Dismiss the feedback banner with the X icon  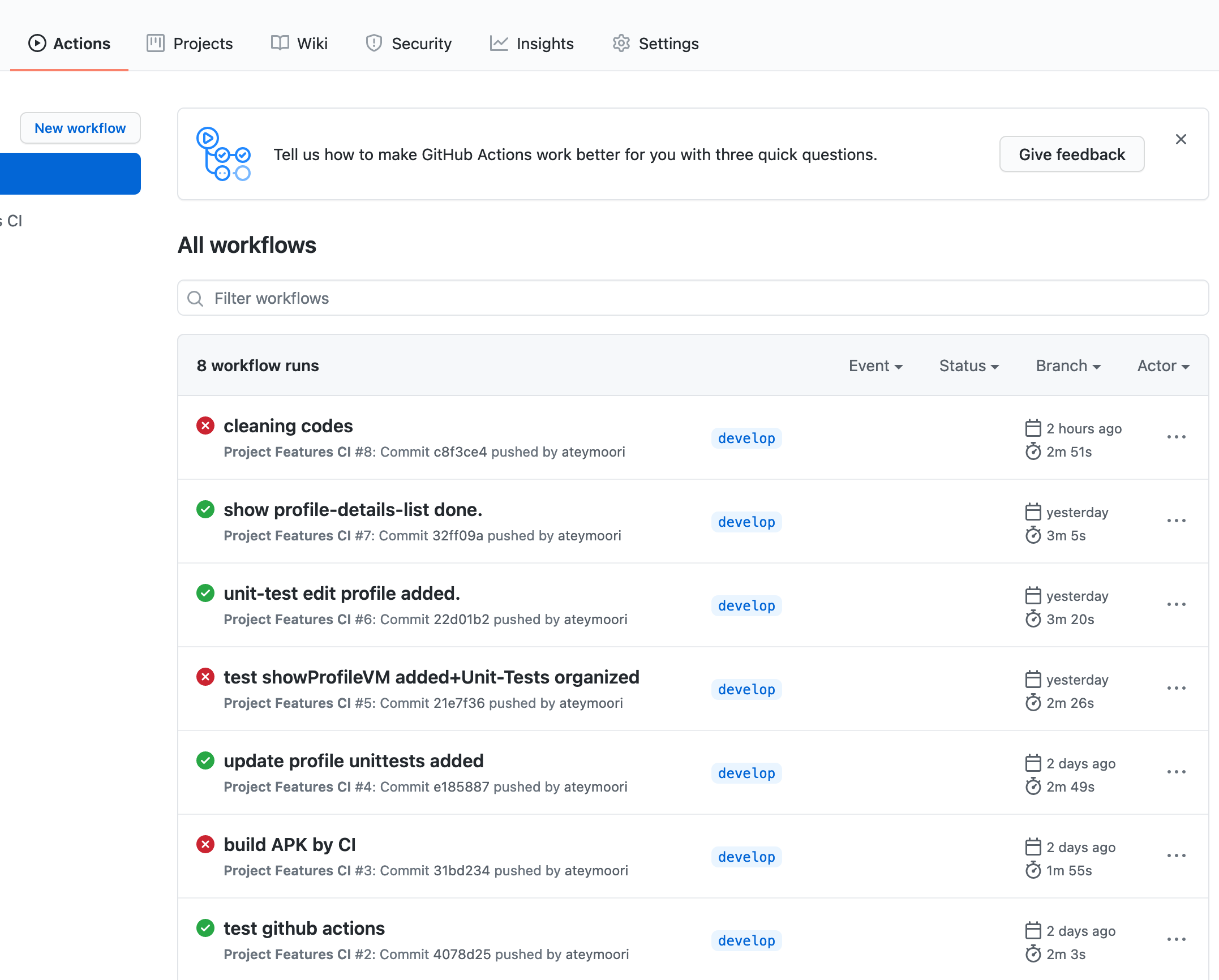click(x=1181, y=139)
